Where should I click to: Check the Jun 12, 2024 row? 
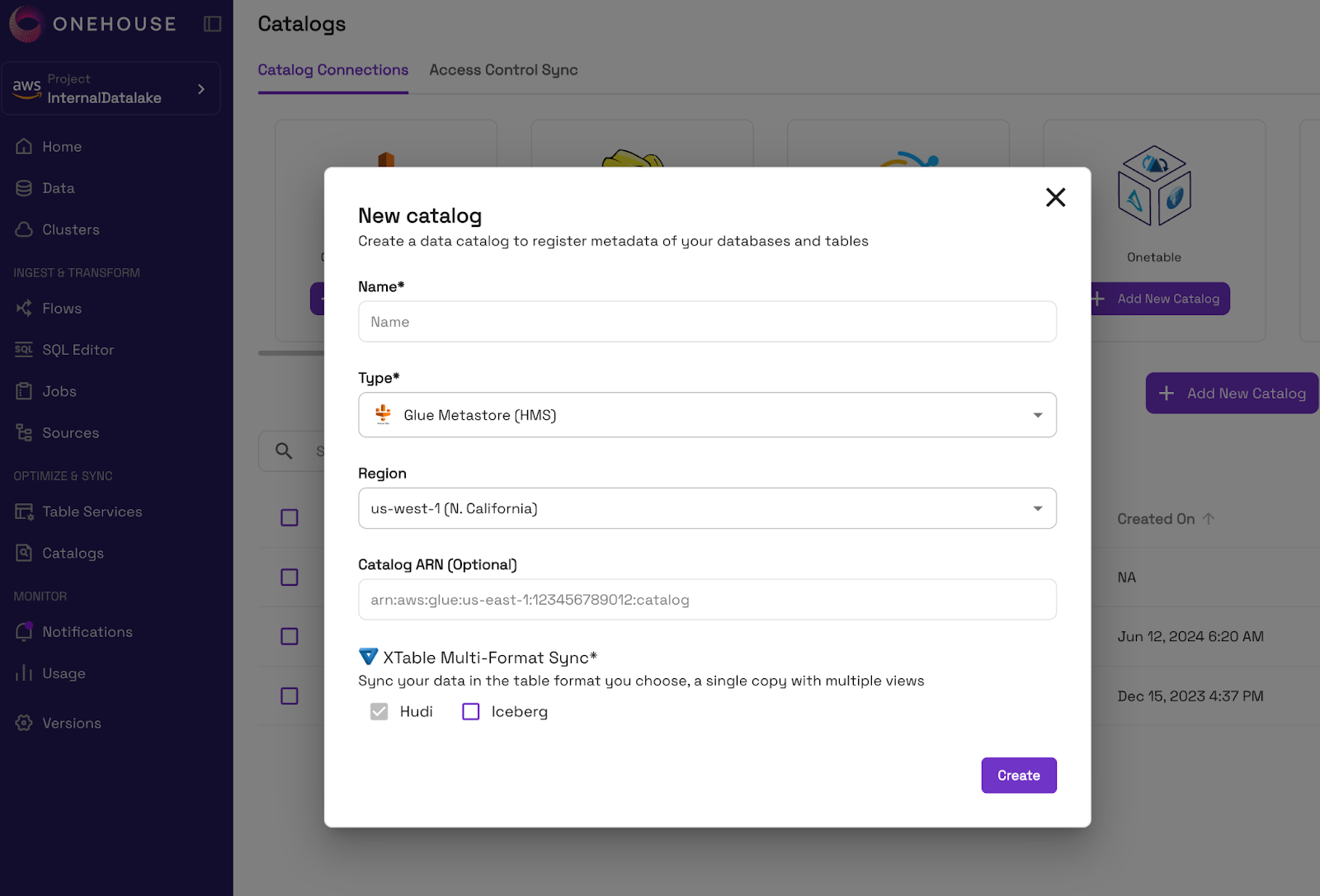tap(290, 636)
